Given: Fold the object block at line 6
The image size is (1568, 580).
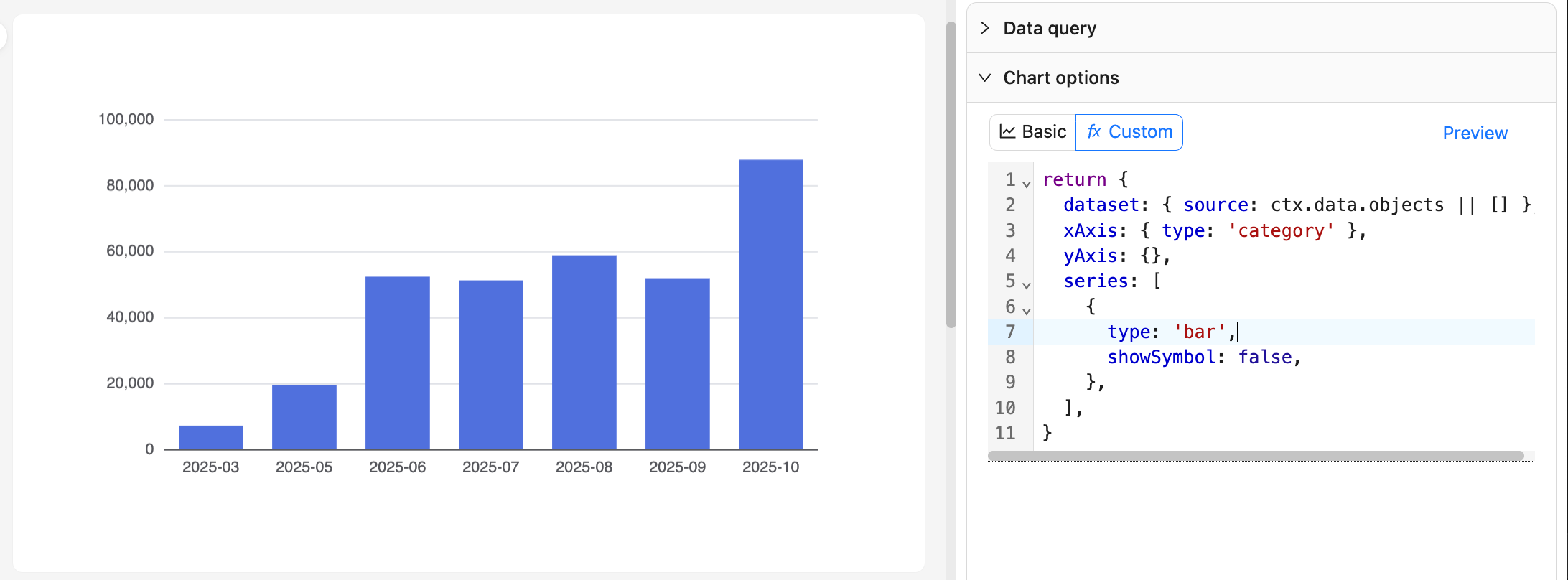Looking at the screenshot, I should coord(1027,311).
